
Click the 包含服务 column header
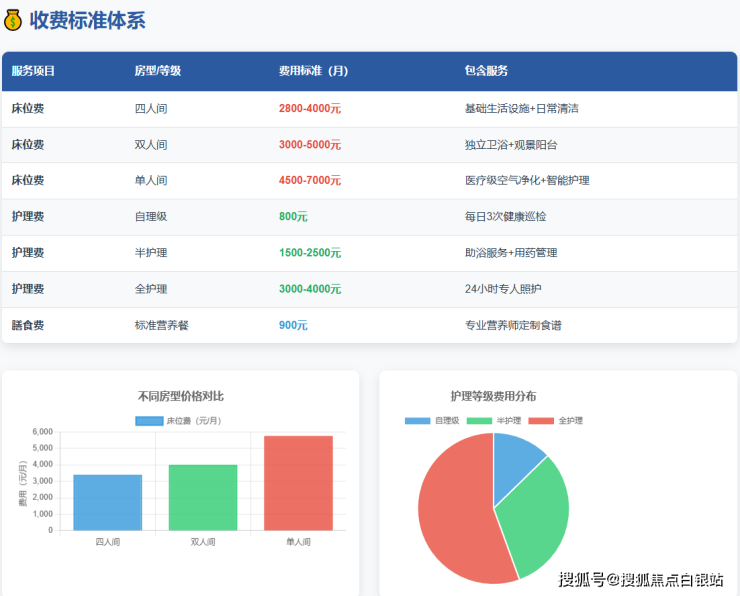click(486, 71)
